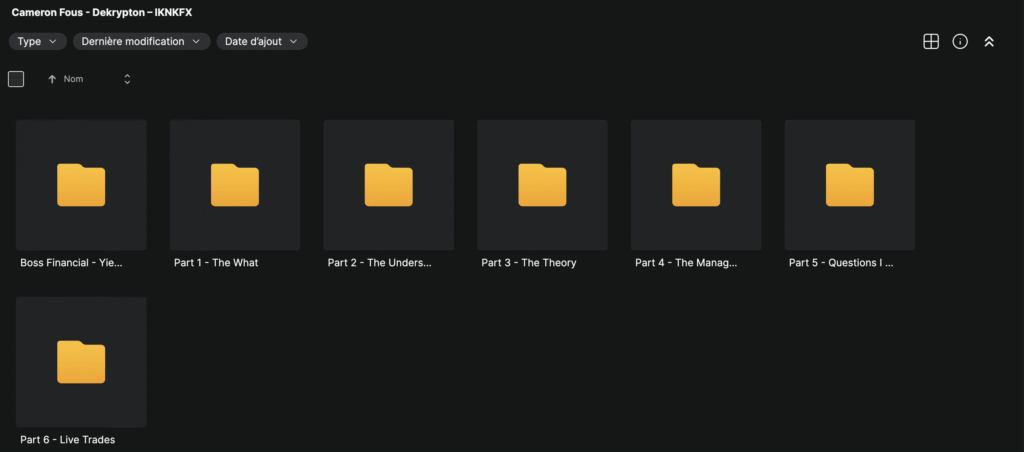Click the Part 6 - Live Trades label
This screenshot has width=1024, height=452.
(67, 440)
